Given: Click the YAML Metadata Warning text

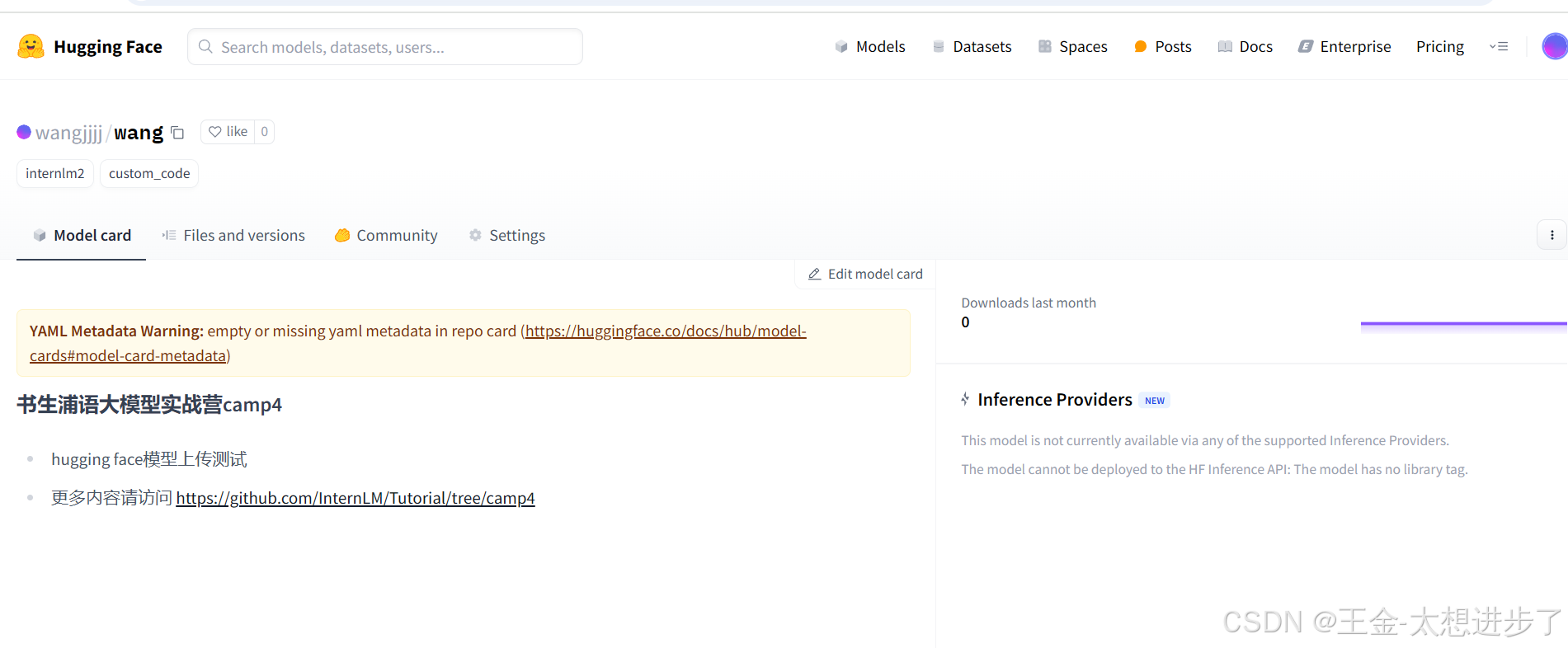Looking at the screenshot, I should (x=116, y=331).
